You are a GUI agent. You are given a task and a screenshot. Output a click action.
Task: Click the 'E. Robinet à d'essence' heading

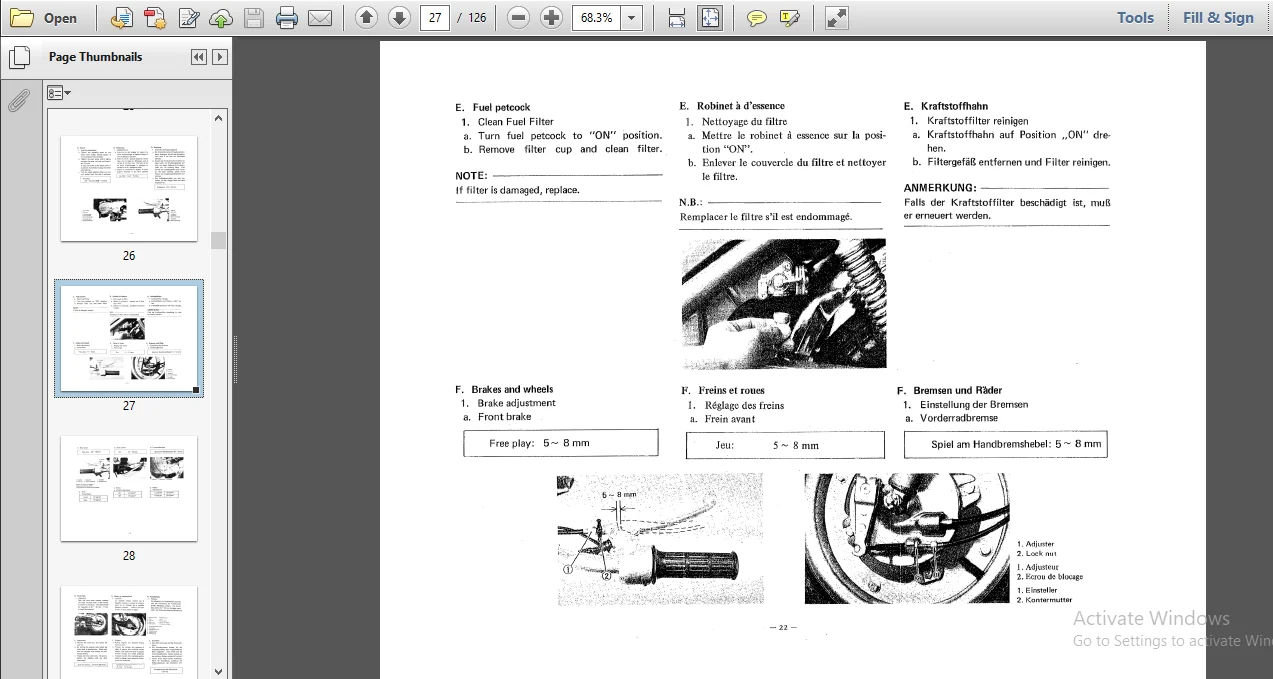point(732,105)
